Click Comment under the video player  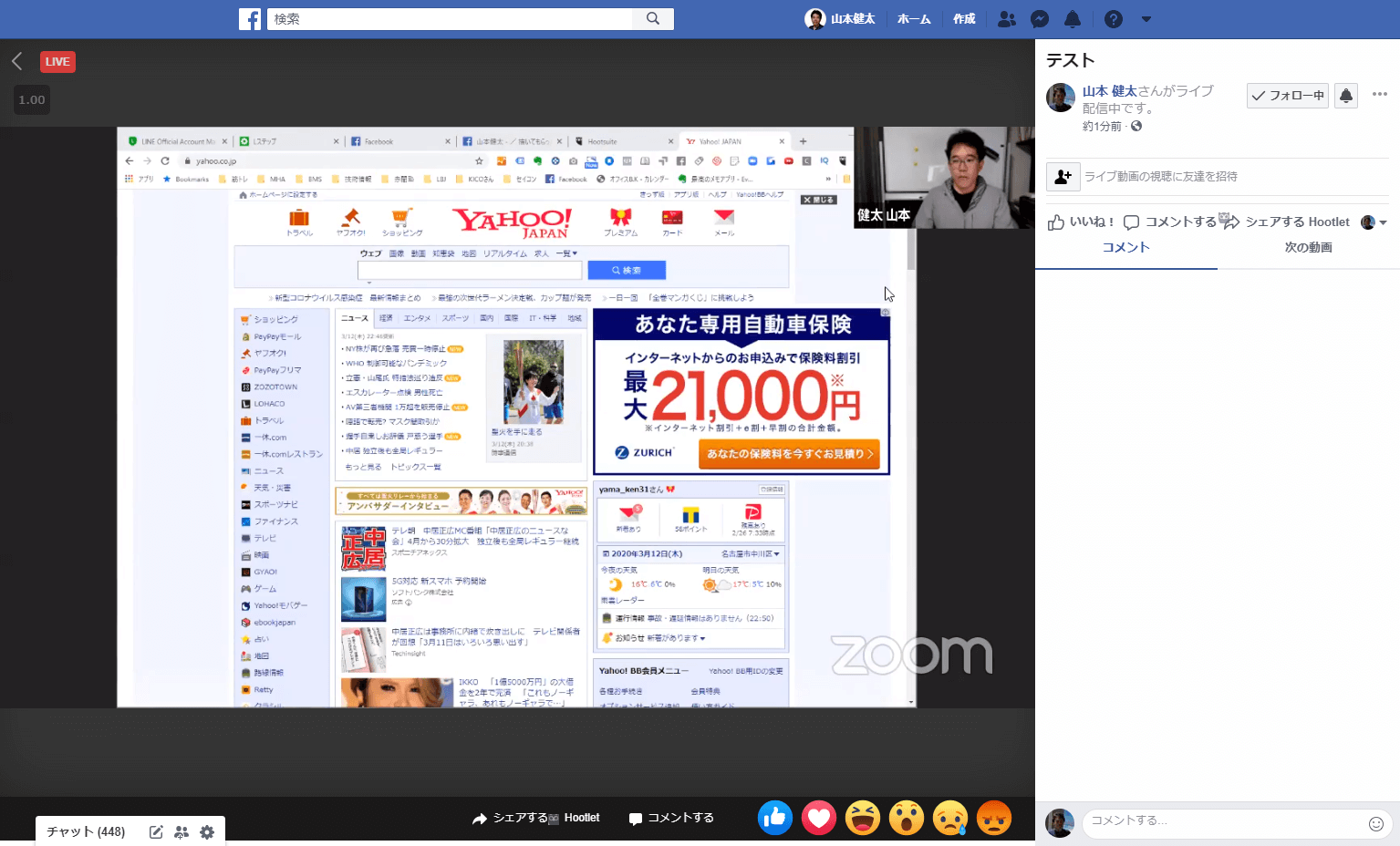tap(671, 819)
